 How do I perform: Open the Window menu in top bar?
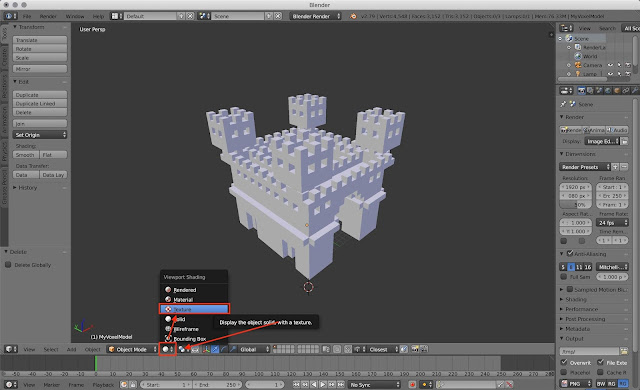point(75,16)
